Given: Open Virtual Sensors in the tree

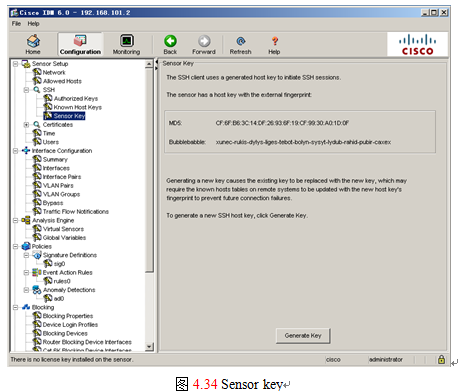Looking at the screenshot, I should (63, 229).
